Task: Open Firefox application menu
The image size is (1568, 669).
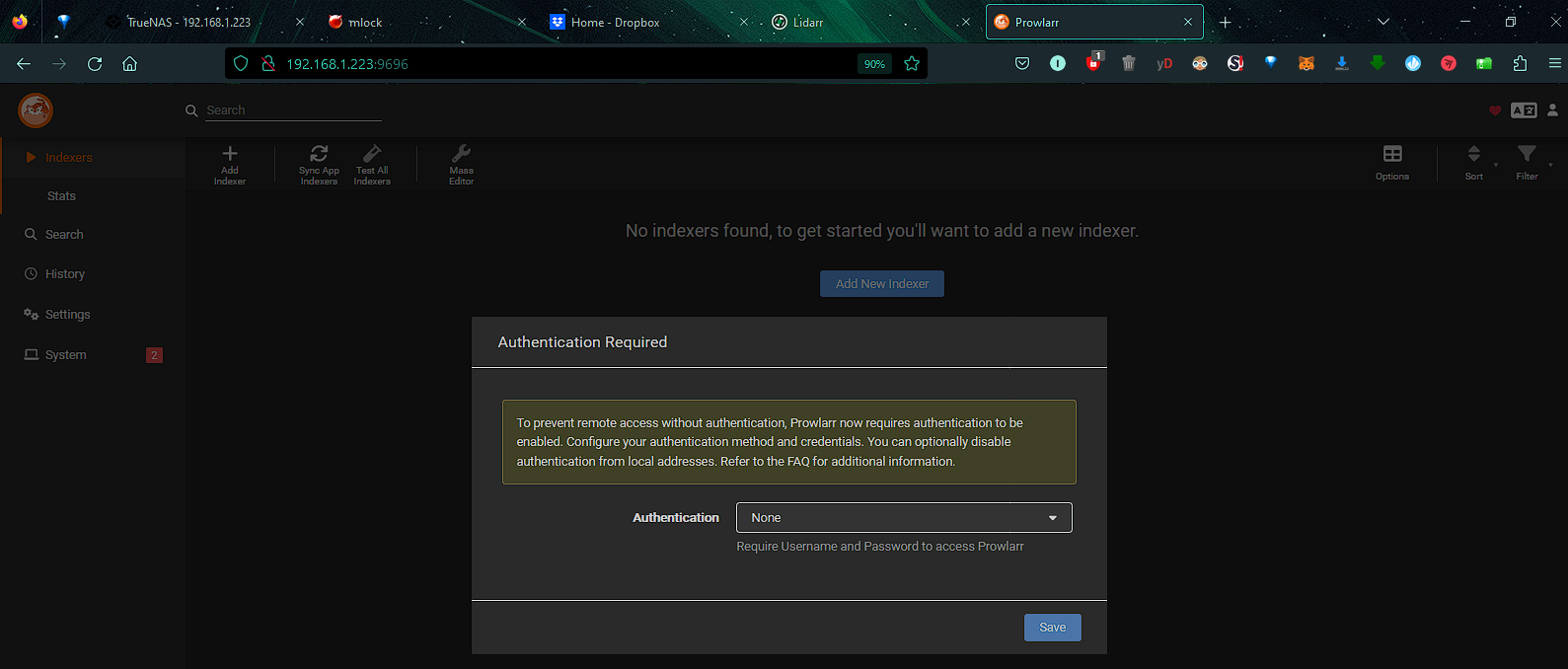Action: tap(1554, 64)
